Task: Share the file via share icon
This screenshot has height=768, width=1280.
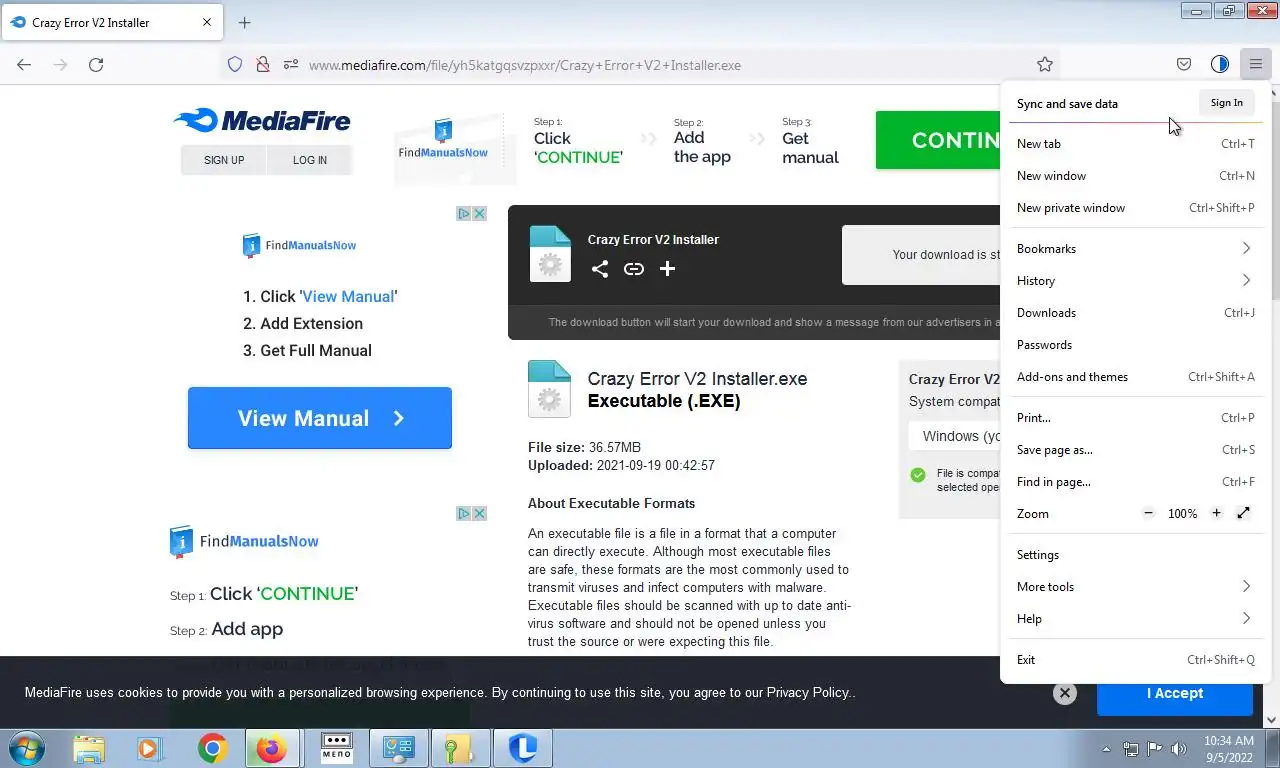Action: (600, 269)
